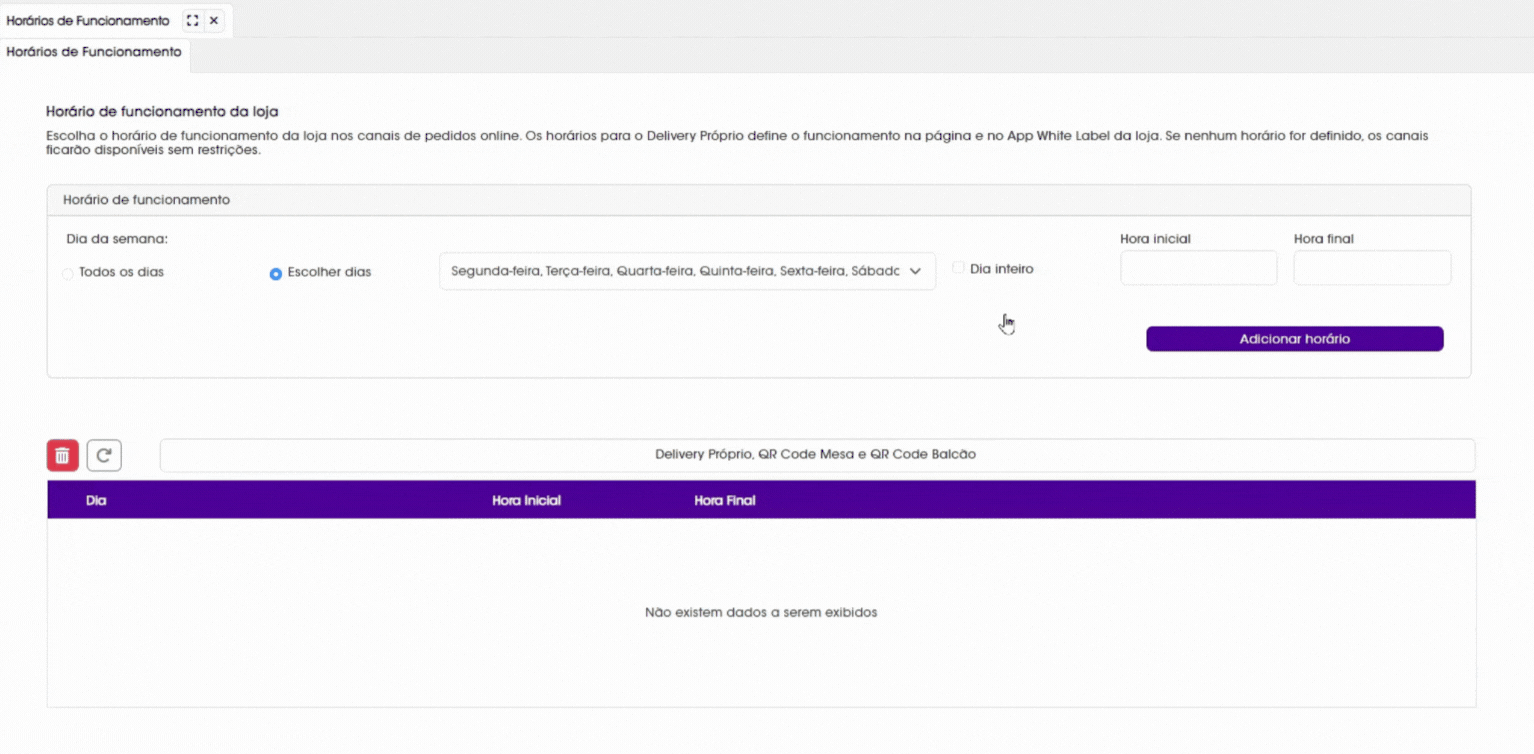Select the Todos os dias radio option
Image resolution: width=1534 pixels, height=754 pixels.
pos(68,273)
